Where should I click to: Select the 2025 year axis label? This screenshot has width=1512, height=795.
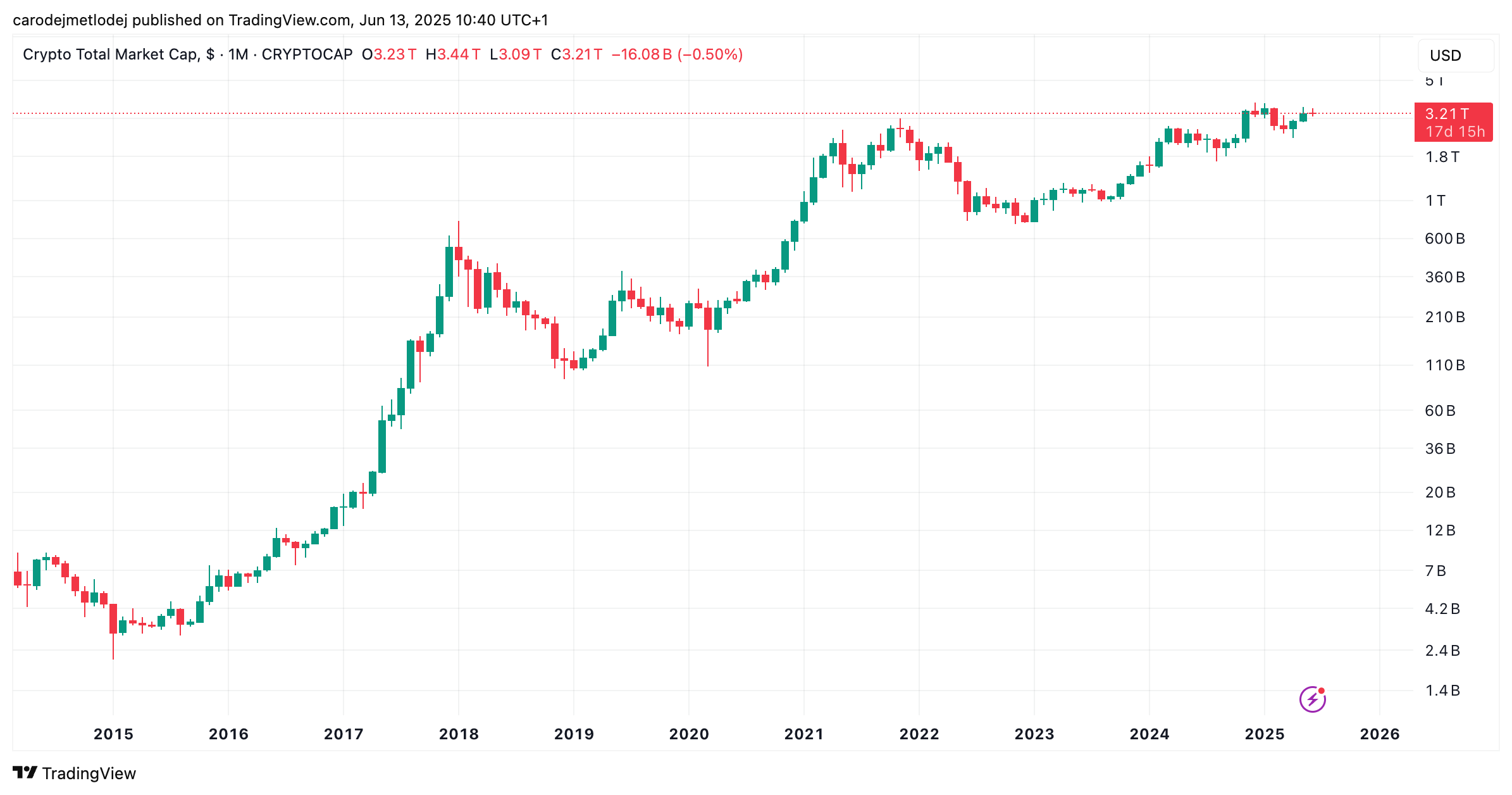1265,734
